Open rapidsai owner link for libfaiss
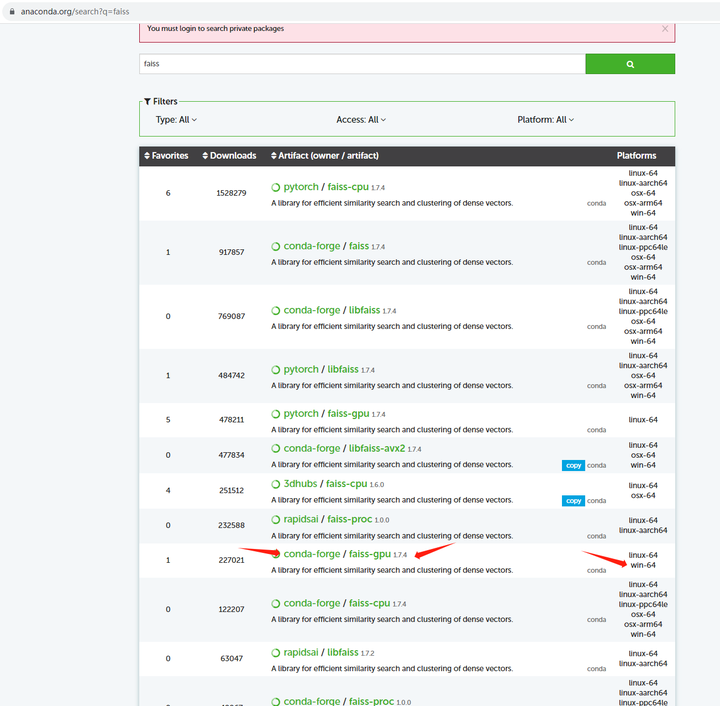720x706 pixels. (x=301, y=652)
